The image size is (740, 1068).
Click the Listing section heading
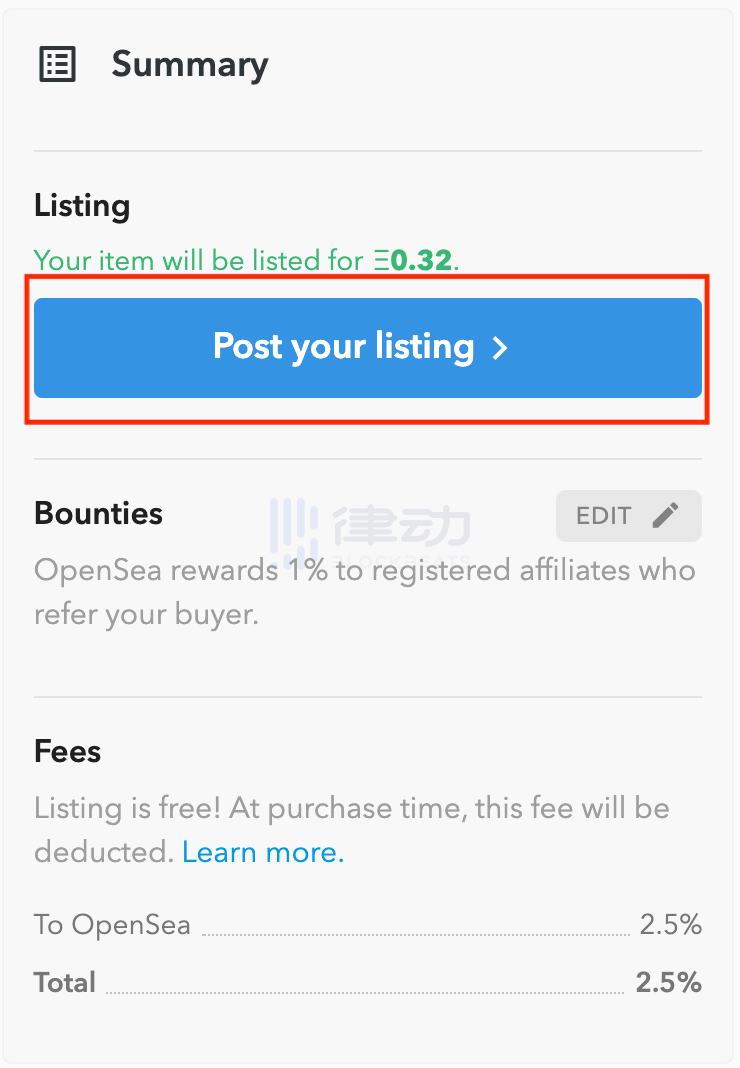(x=82, y=206)
